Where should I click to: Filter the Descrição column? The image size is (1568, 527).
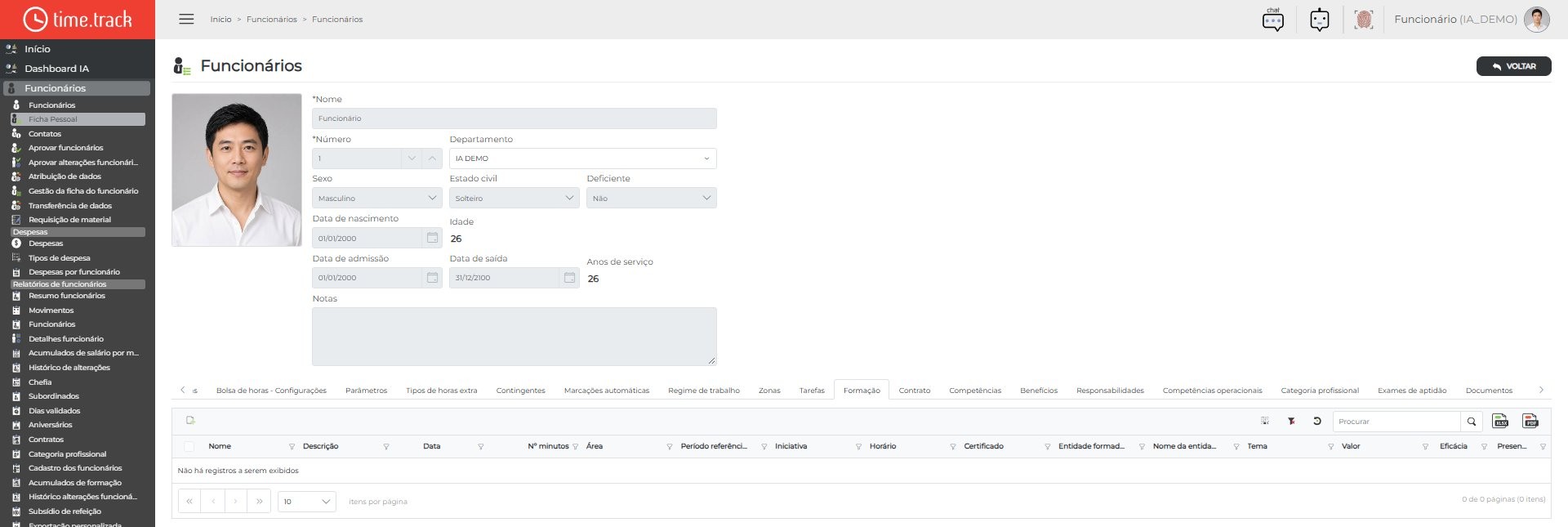386,447
